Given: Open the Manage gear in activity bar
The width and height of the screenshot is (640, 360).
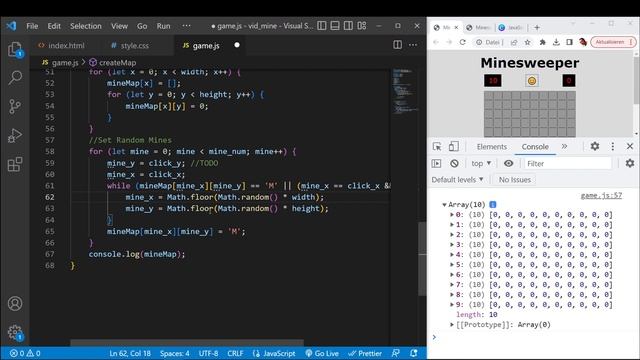Looking at the screenshot, I should [15, 332].
